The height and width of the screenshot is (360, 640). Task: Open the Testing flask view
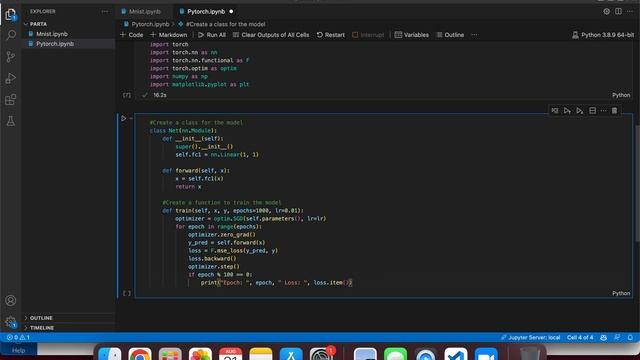[x=11, y=121]
